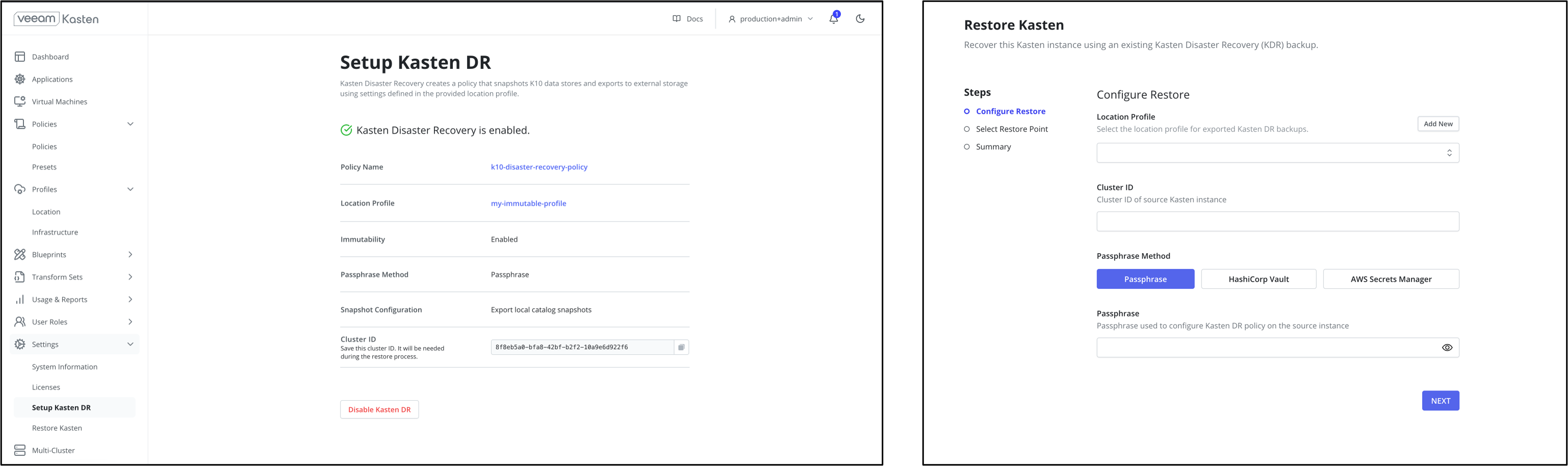Click the user avatar icon by production+admin
The image size is (1568, 466).
pyautogui.click(x=732, y=19)
